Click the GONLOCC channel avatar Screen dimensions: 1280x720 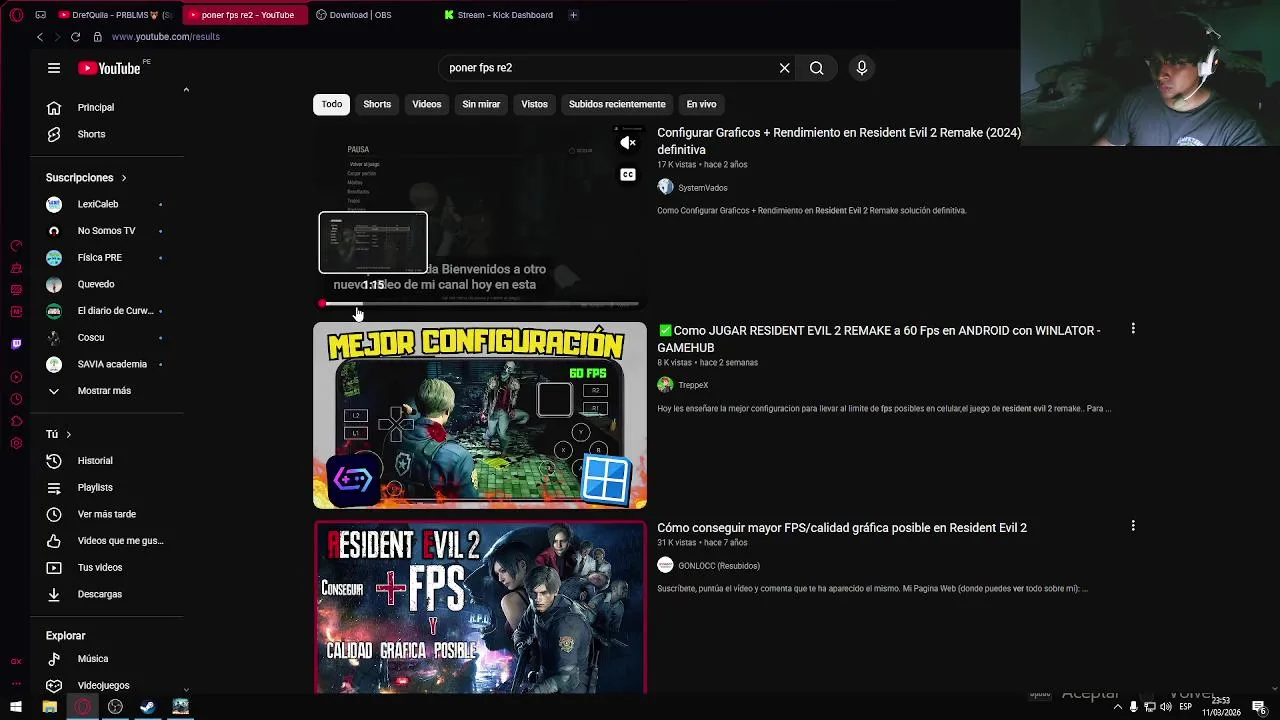coord(665,565)
